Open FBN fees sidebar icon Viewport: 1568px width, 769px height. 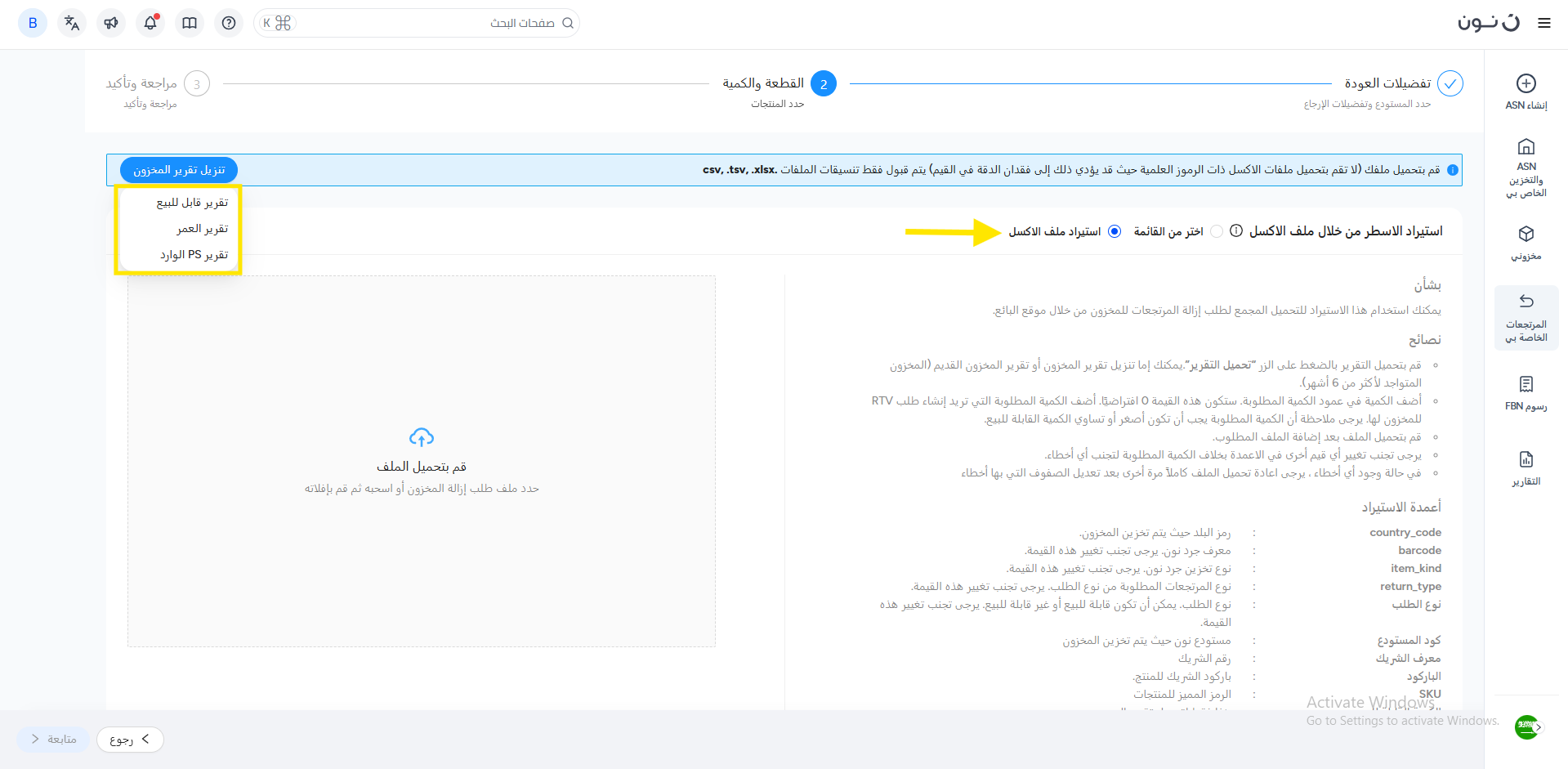point(1526,384)
